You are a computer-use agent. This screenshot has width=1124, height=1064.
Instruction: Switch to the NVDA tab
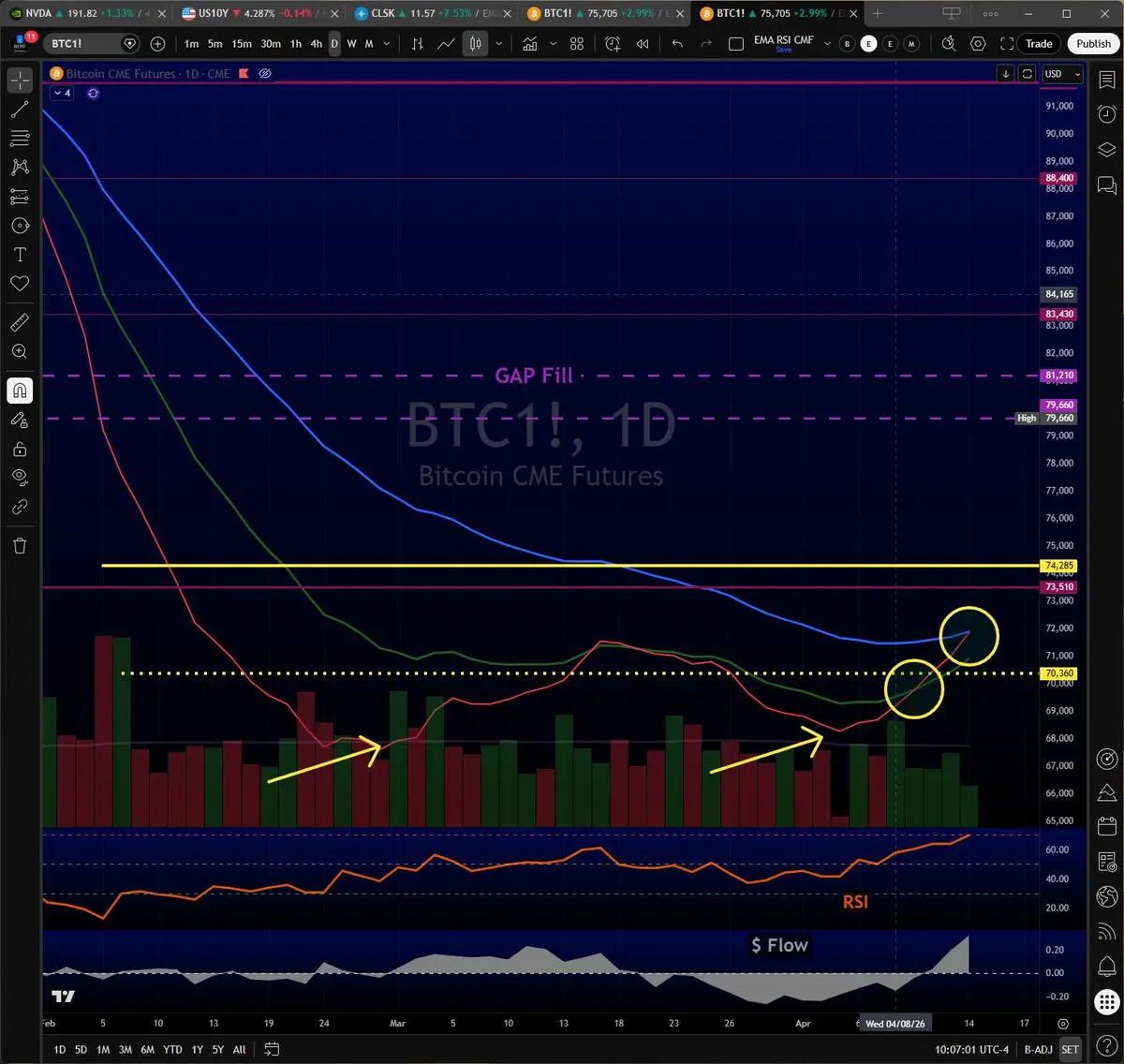tap(86, 13)
